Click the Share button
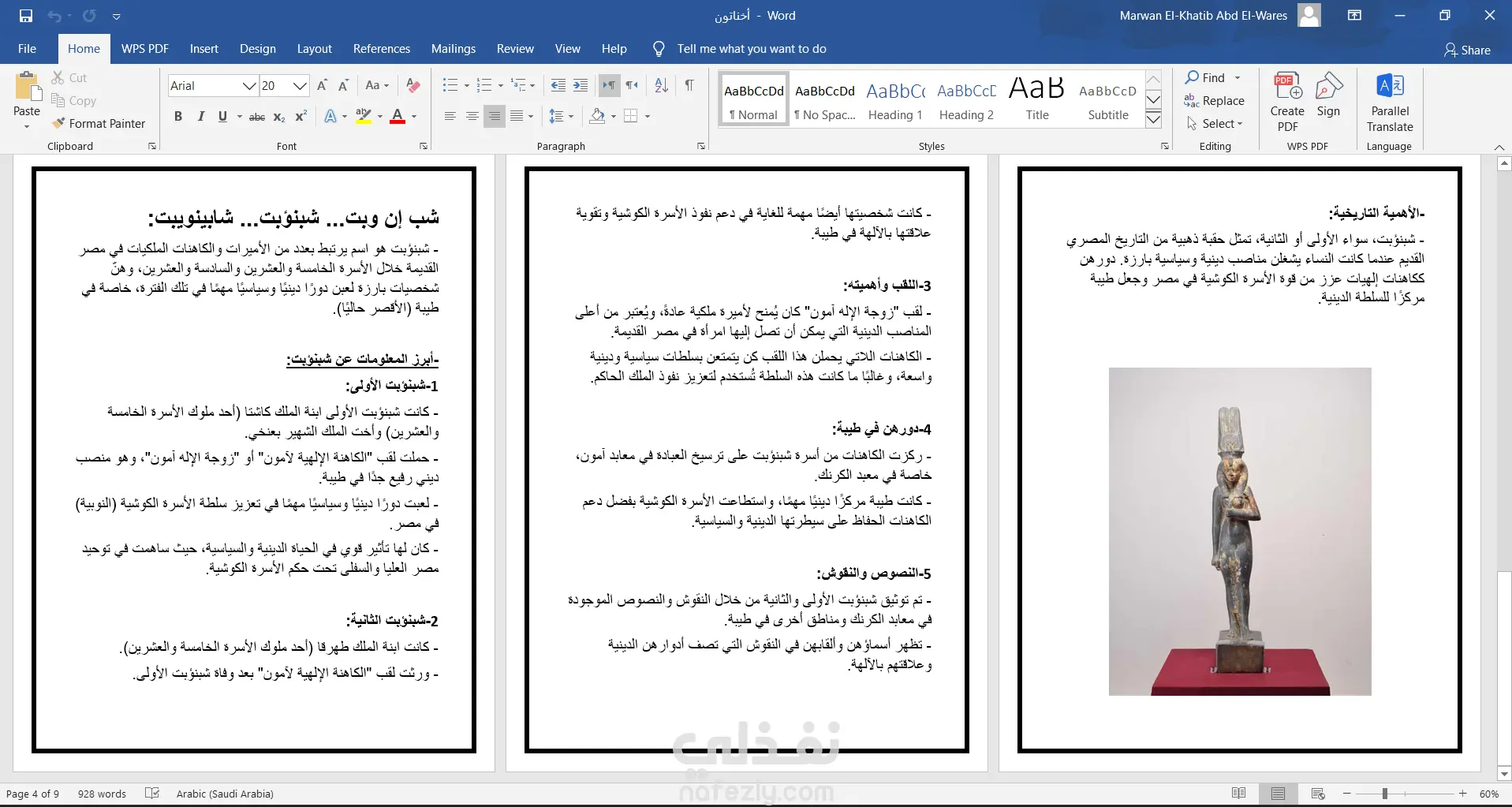The height and width of the screenshot is (807, 1512). (x=1467, y=50)
